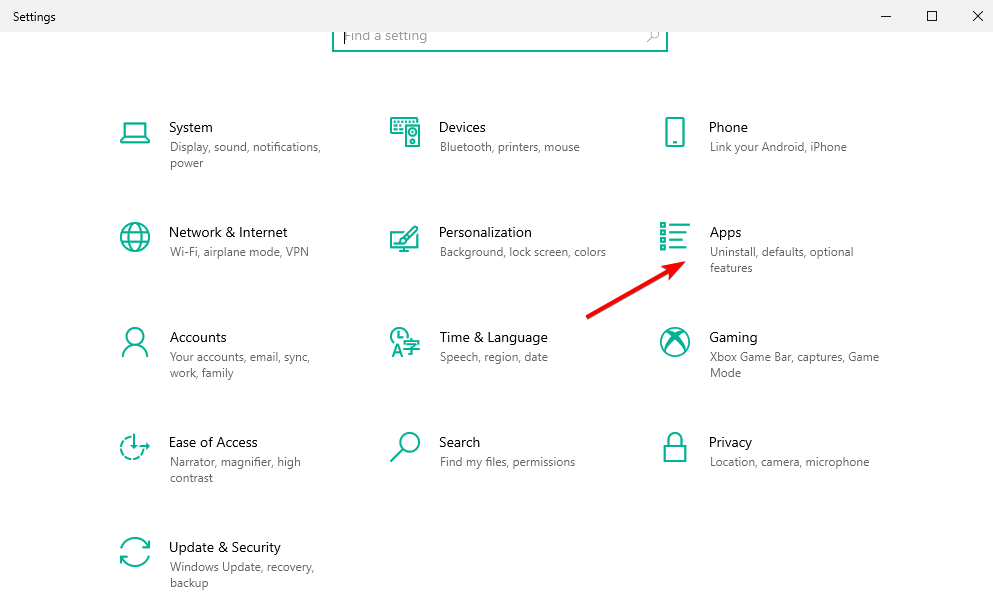Select the Update & Security heading
This screenshot has height=604, width=993.
(225, 548)
